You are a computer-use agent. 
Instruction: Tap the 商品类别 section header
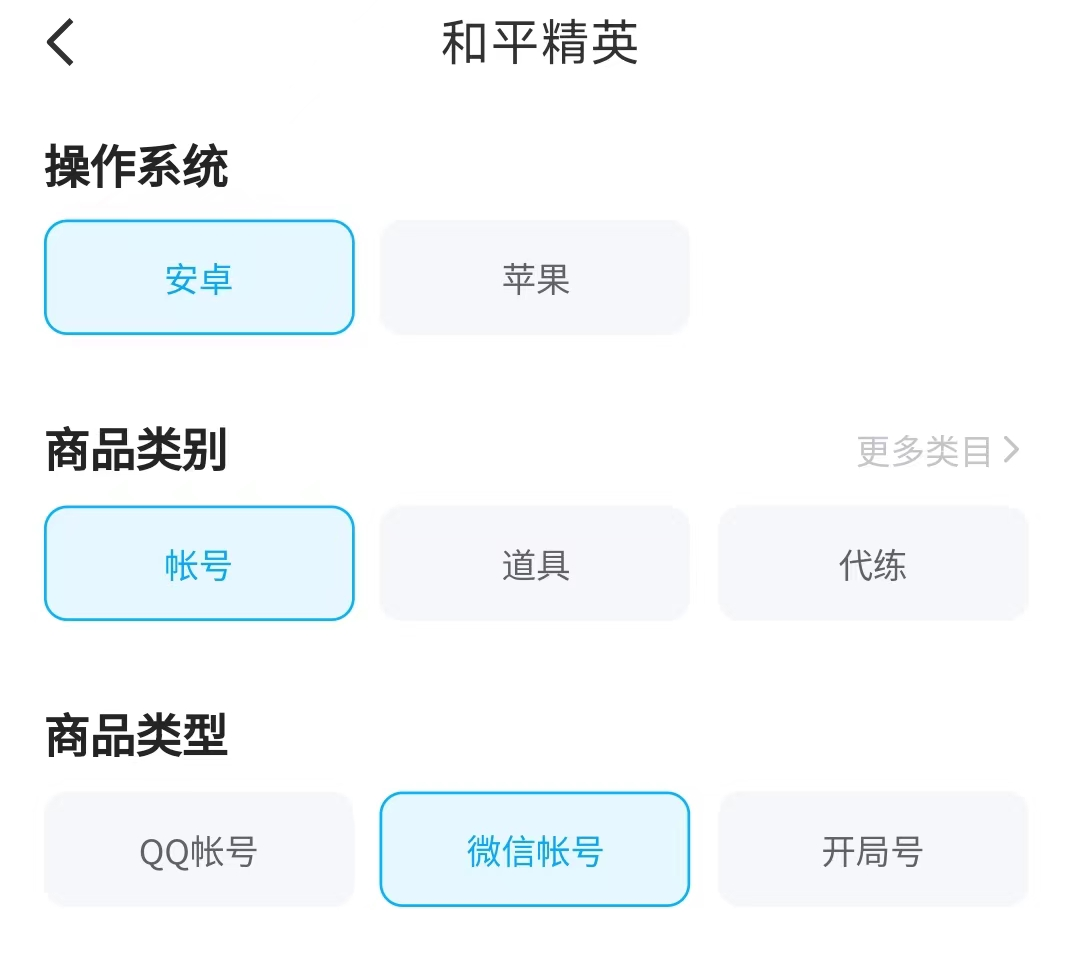(x=137, y=452)
